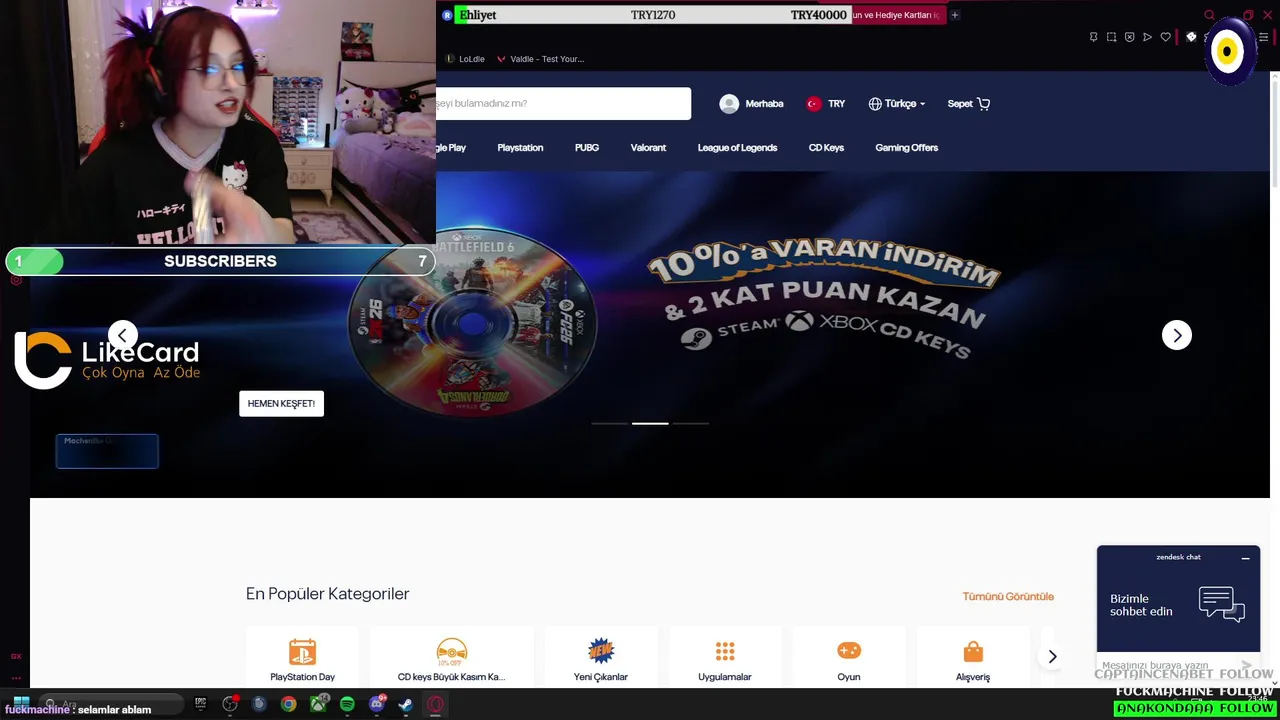Click the Opera send flow arrow icon

pos(1147,37)
